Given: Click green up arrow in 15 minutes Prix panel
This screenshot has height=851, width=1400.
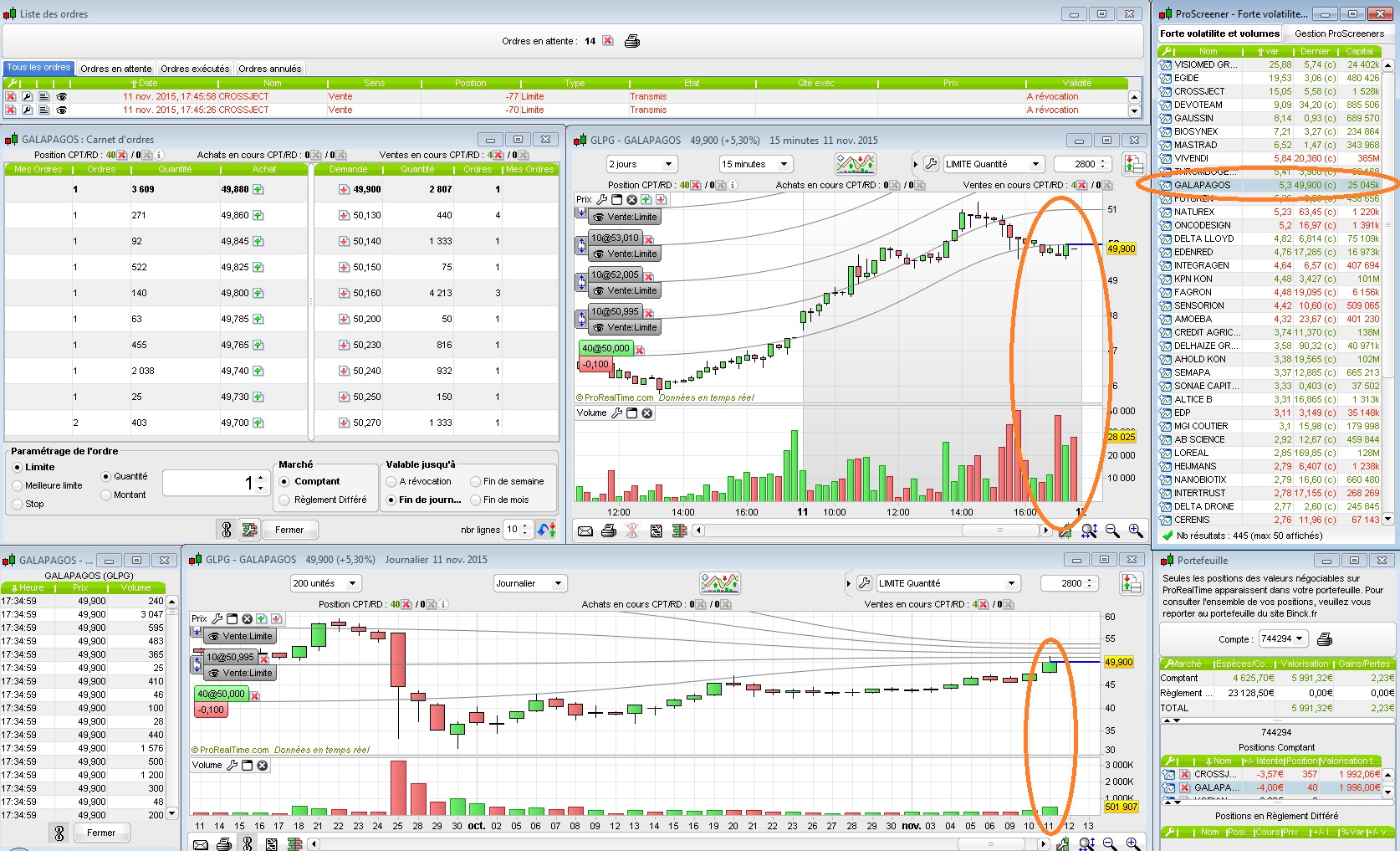Looking at the screenshot, I should pyautogui.click(x=646, y=199).
